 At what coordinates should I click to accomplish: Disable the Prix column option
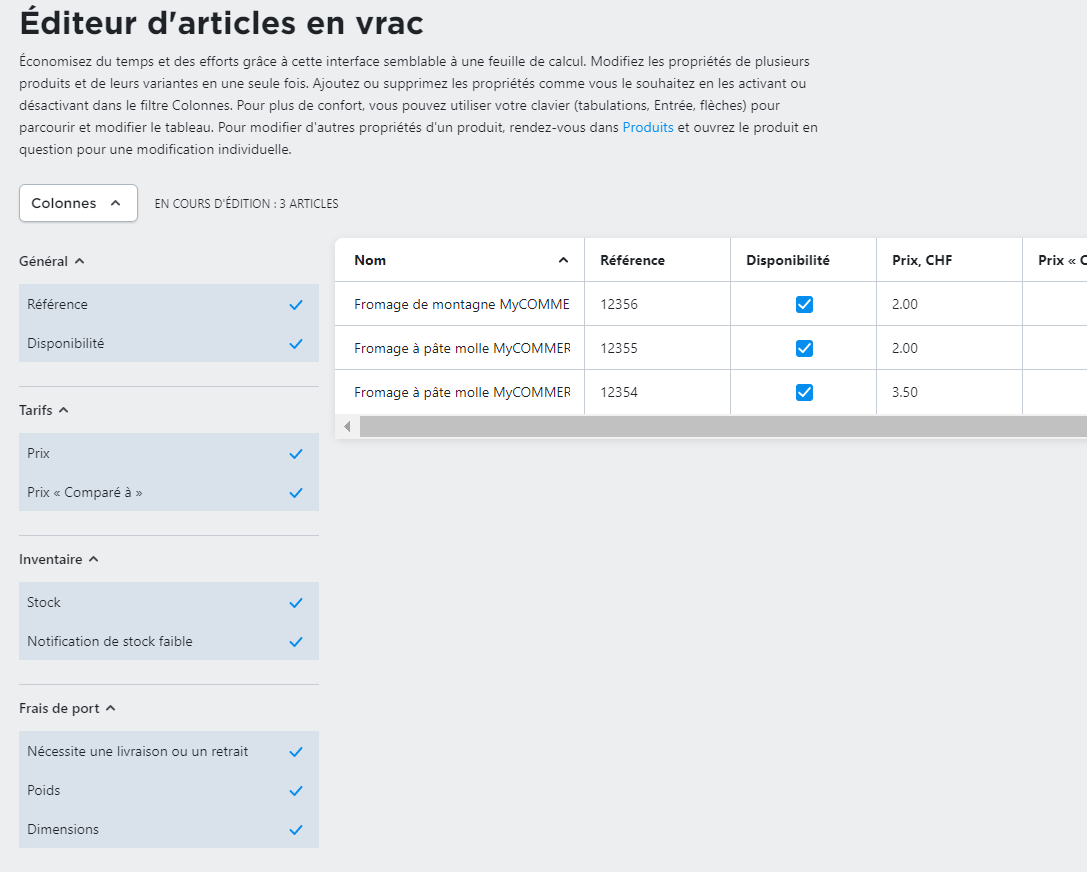(295, 454)
